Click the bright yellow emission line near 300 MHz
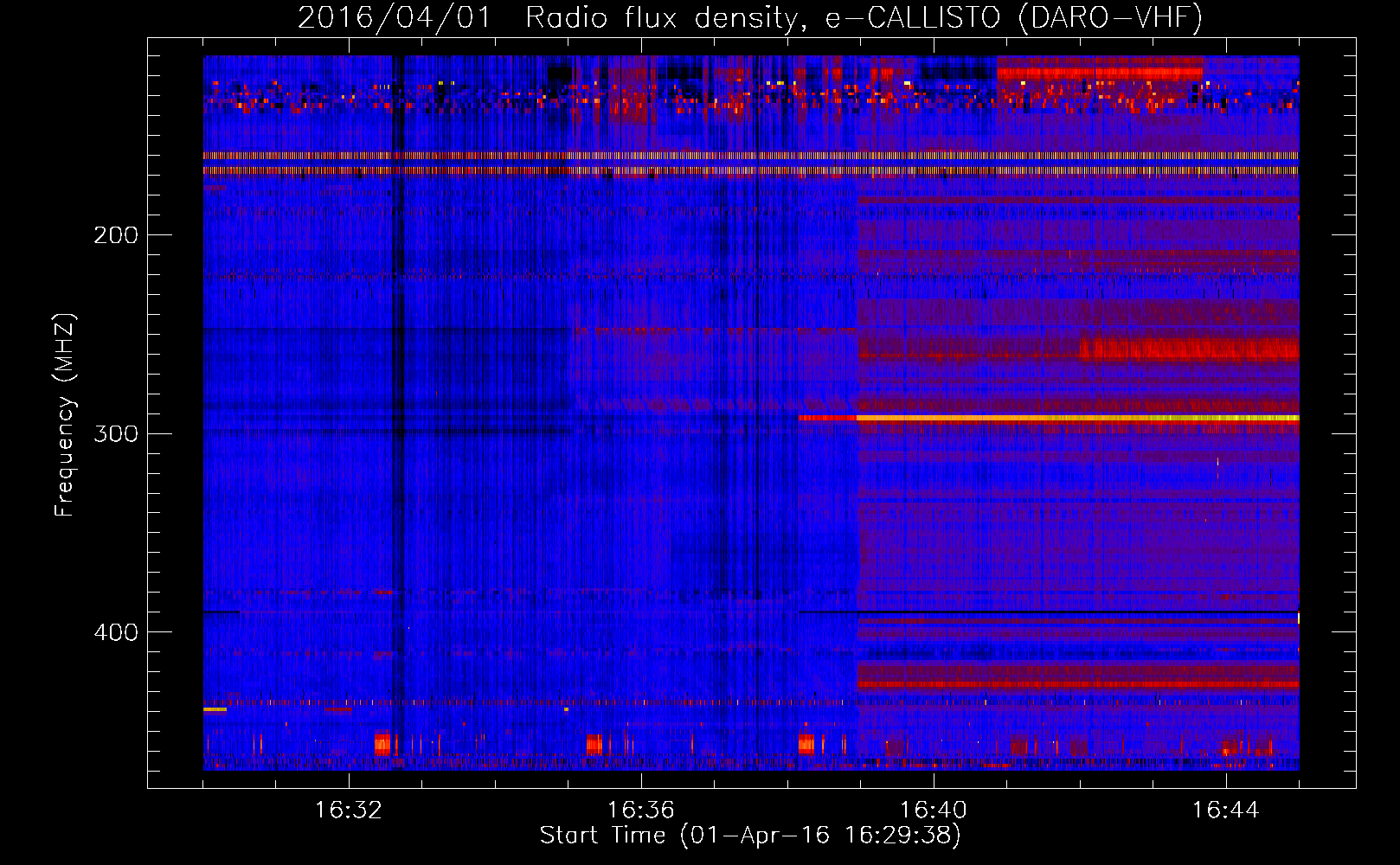The image size is (1400, 865). coord(1077,418)
